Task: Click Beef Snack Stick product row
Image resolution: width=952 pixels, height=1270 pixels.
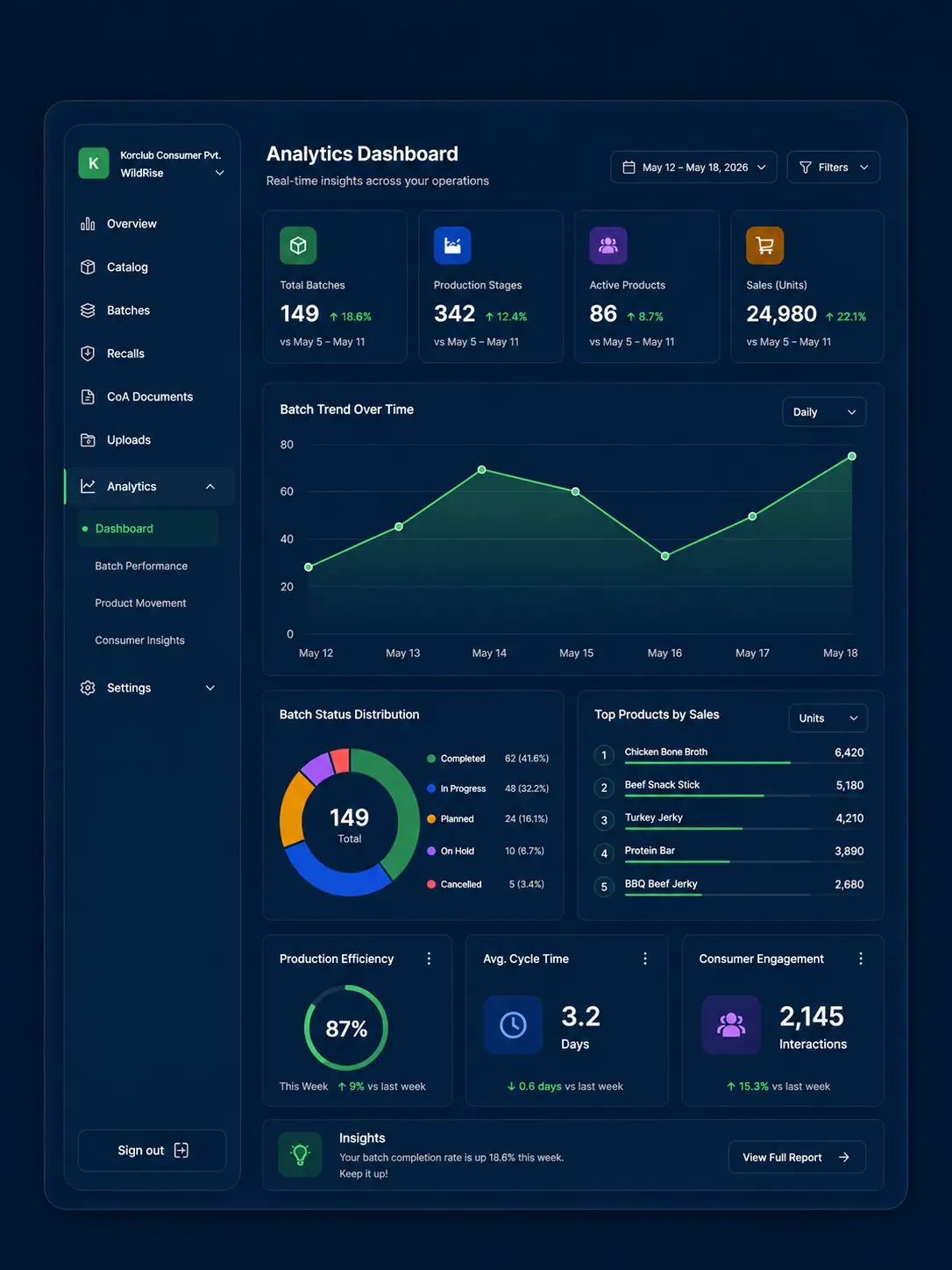Action: 729,787
